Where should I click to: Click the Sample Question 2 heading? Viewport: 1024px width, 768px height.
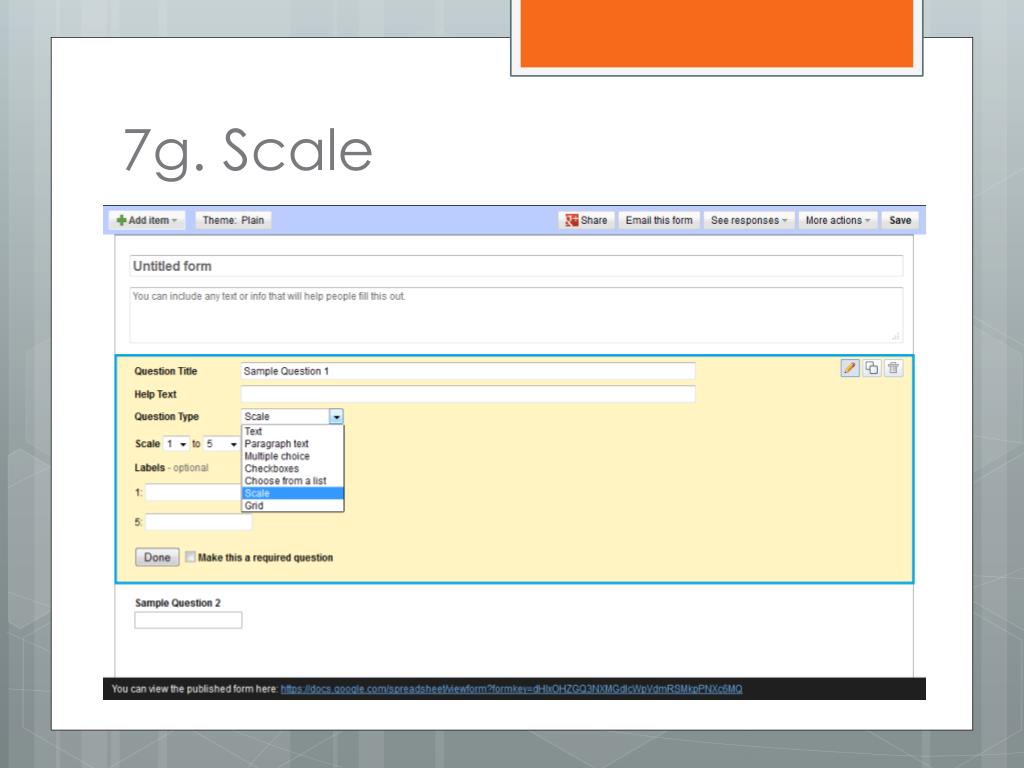178,603
